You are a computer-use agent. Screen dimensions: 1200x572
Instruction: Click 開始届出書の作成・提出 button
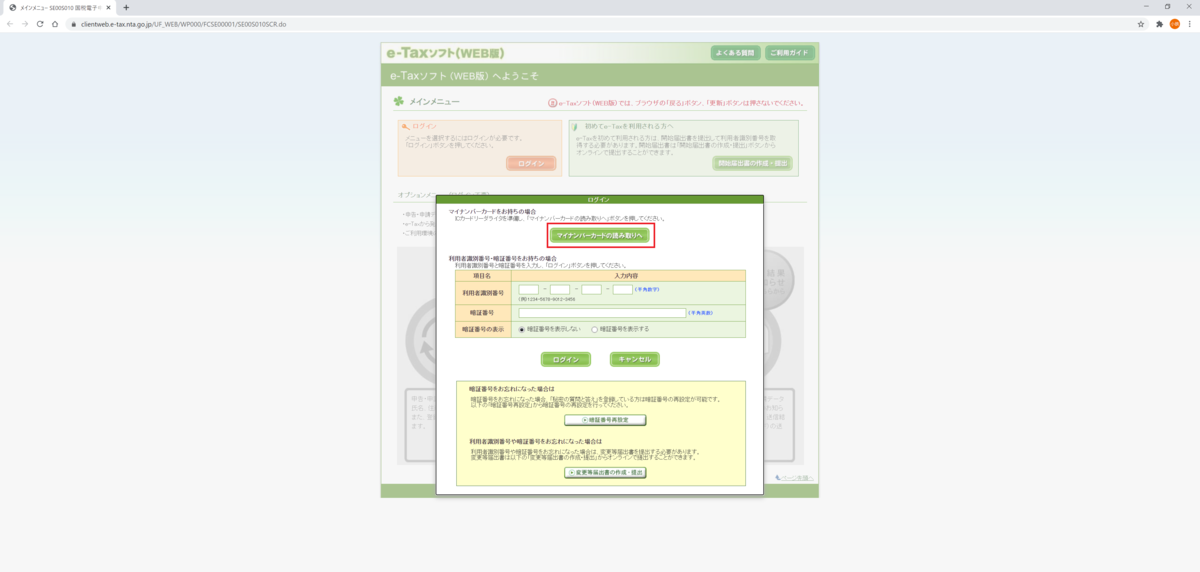click(752, 163)
